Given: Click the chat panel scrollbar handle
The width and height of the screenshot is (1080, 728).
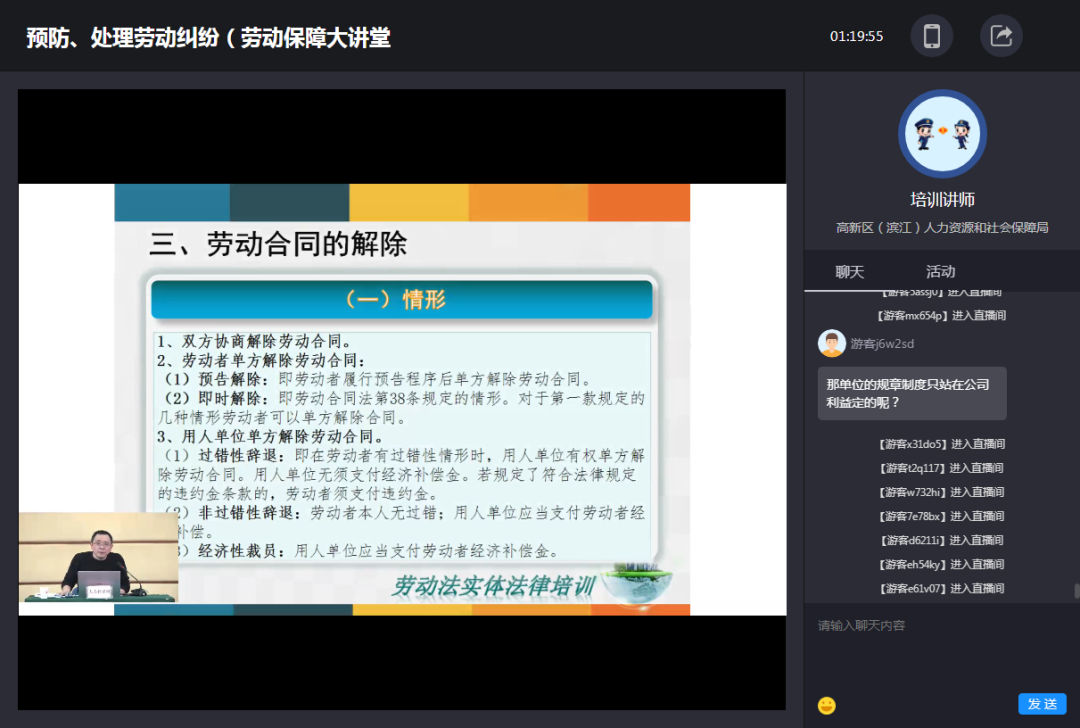Looking at the screenshot, I should coord(1076,590).
